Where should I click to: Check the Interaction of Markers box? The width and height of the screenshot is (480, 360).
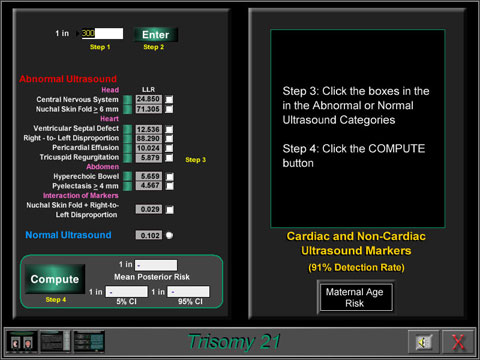point(170,210)
